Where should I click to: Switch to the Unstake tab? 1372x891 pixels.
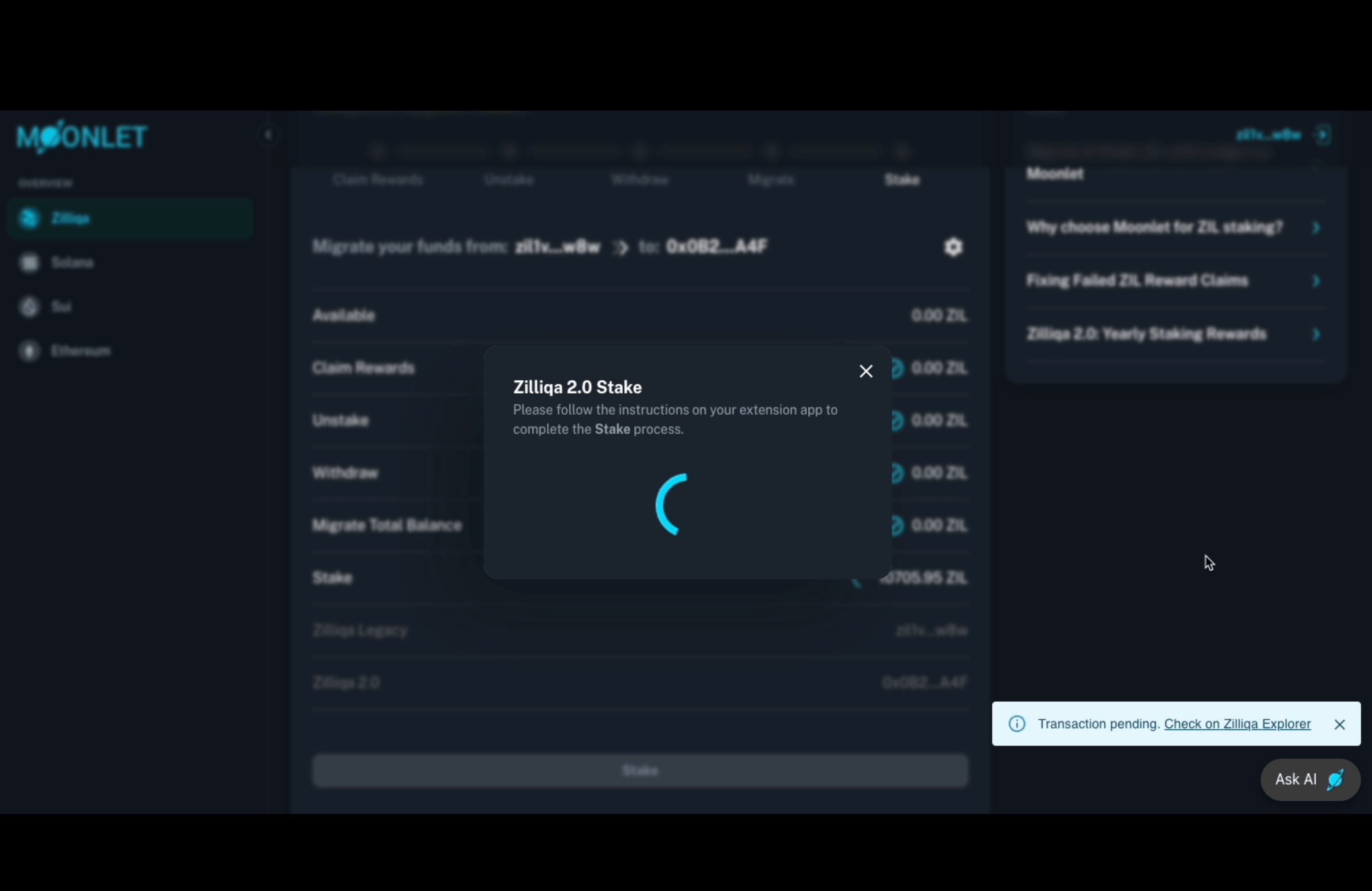point(509,180)
